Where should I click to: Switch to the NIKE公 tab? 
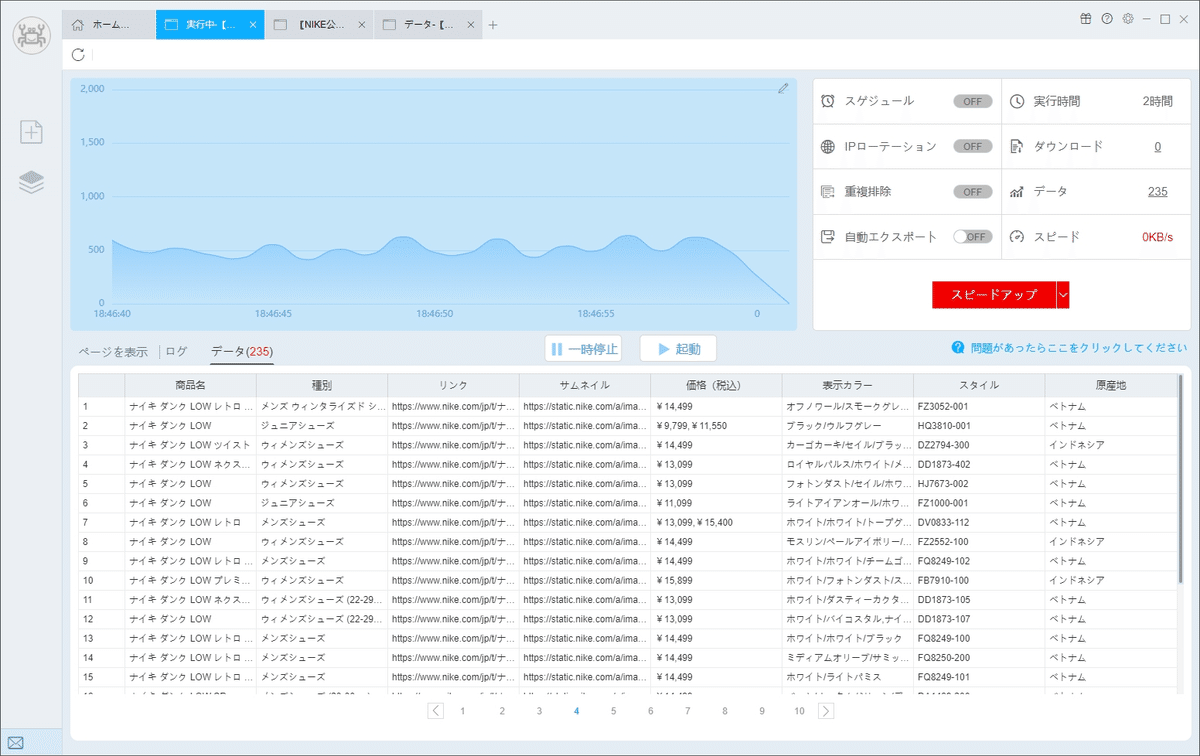click(x=319, y=25)
